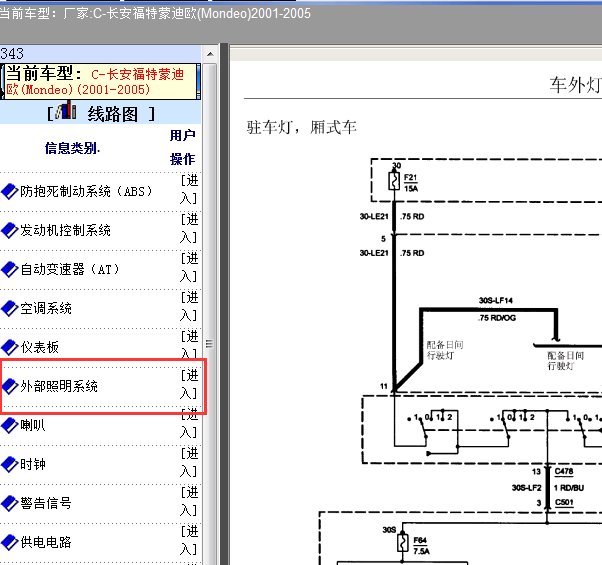Image resolution: width=602 pixels, height=565 pixels.
Task: Click the 线路图 heading
Action: [x=112, y=114]
